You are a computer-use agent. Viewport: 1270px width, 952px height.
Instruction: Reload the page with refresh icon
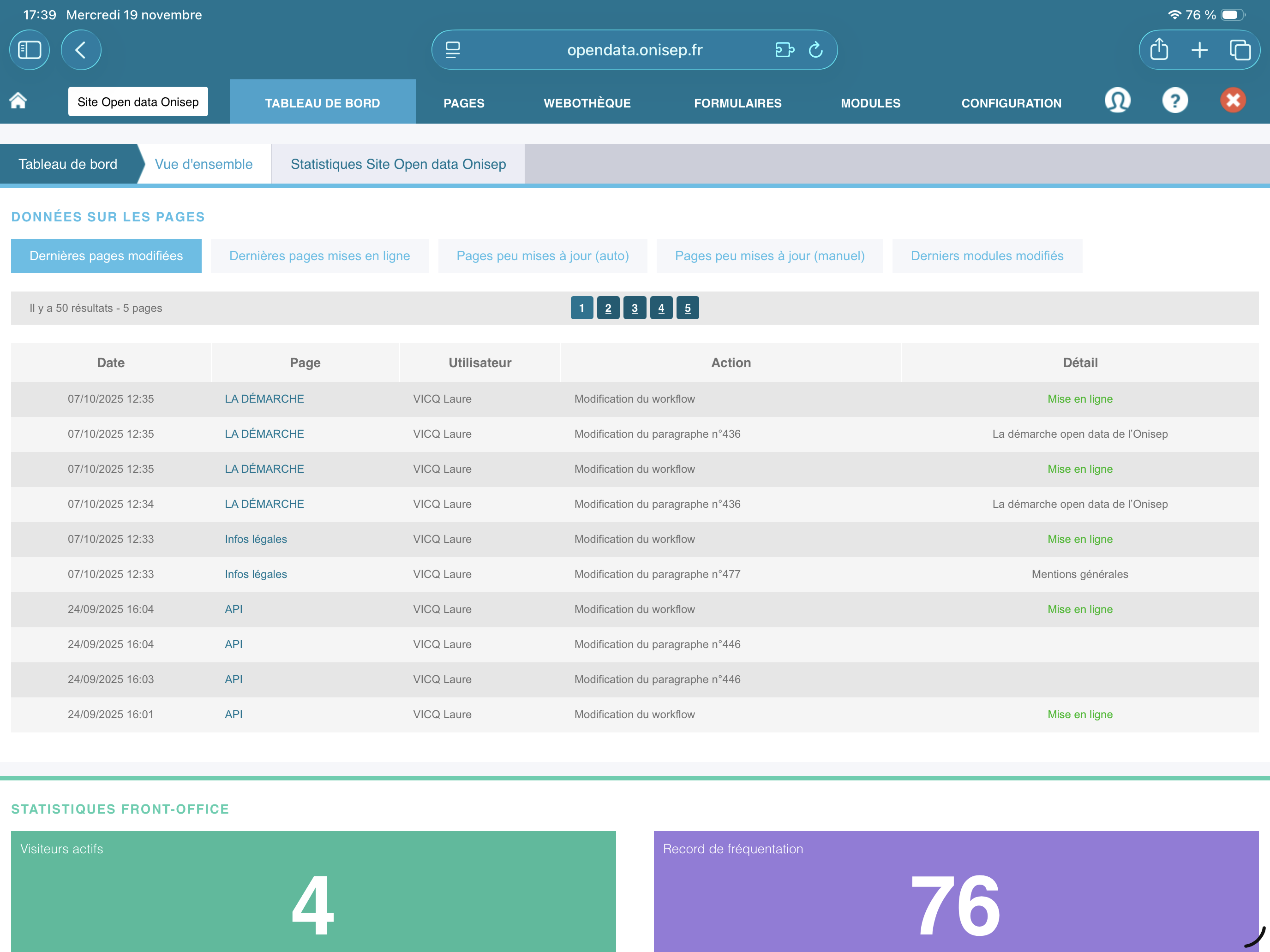click(815, 50)
